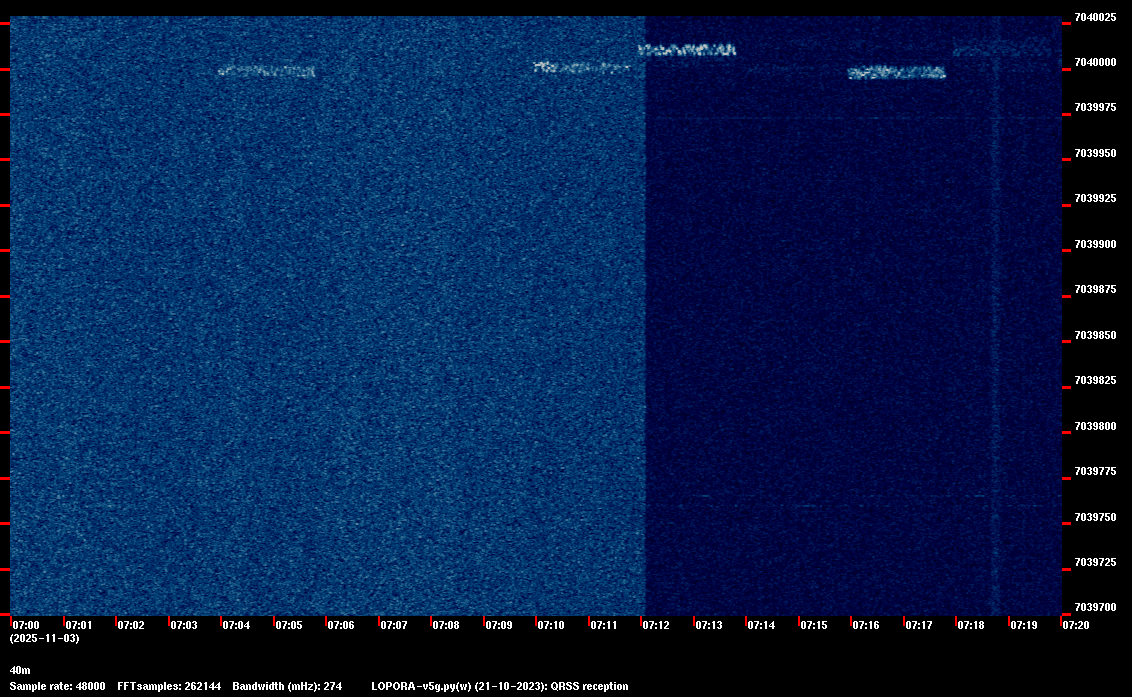Click the 7039725 frequency label
The width and height of the screenshot is (1132, 697).
pos(1095,562)
